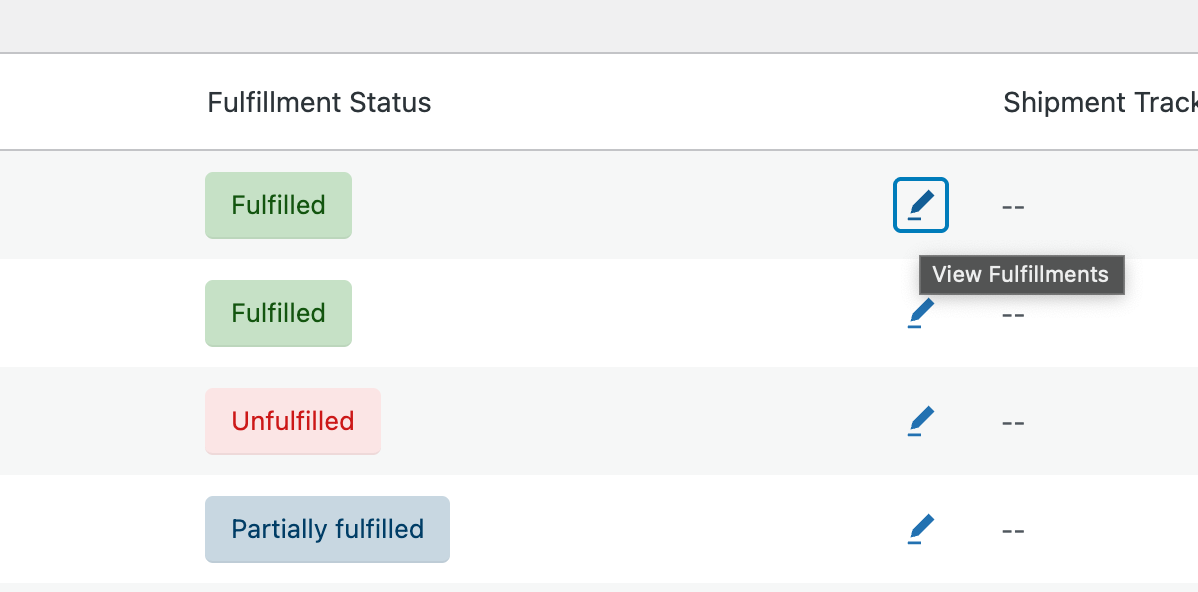Sort by the Fulfillment Status column header
Viewport: 1198px width, 592px height.
click(x=319, y=102)
